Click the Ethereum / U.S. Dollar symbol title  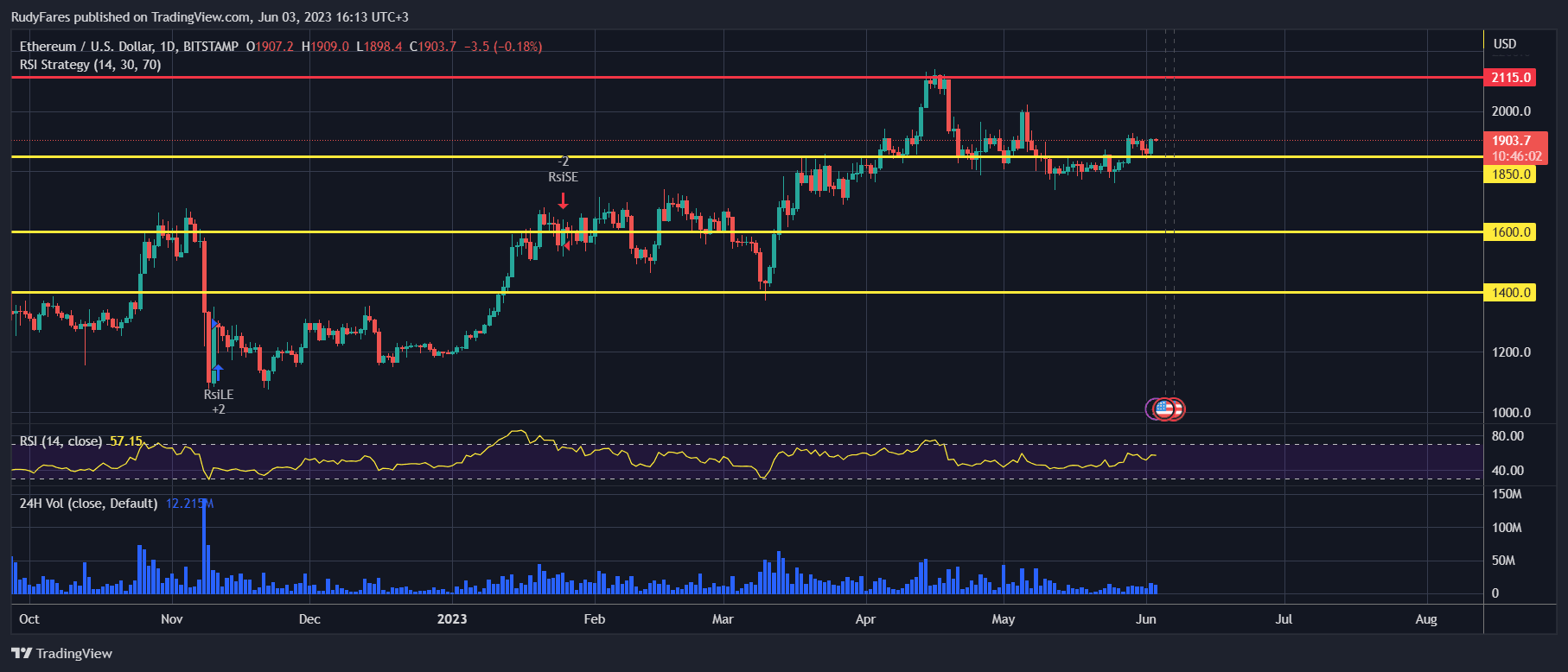pyautogui.click(x=129, y=47)
